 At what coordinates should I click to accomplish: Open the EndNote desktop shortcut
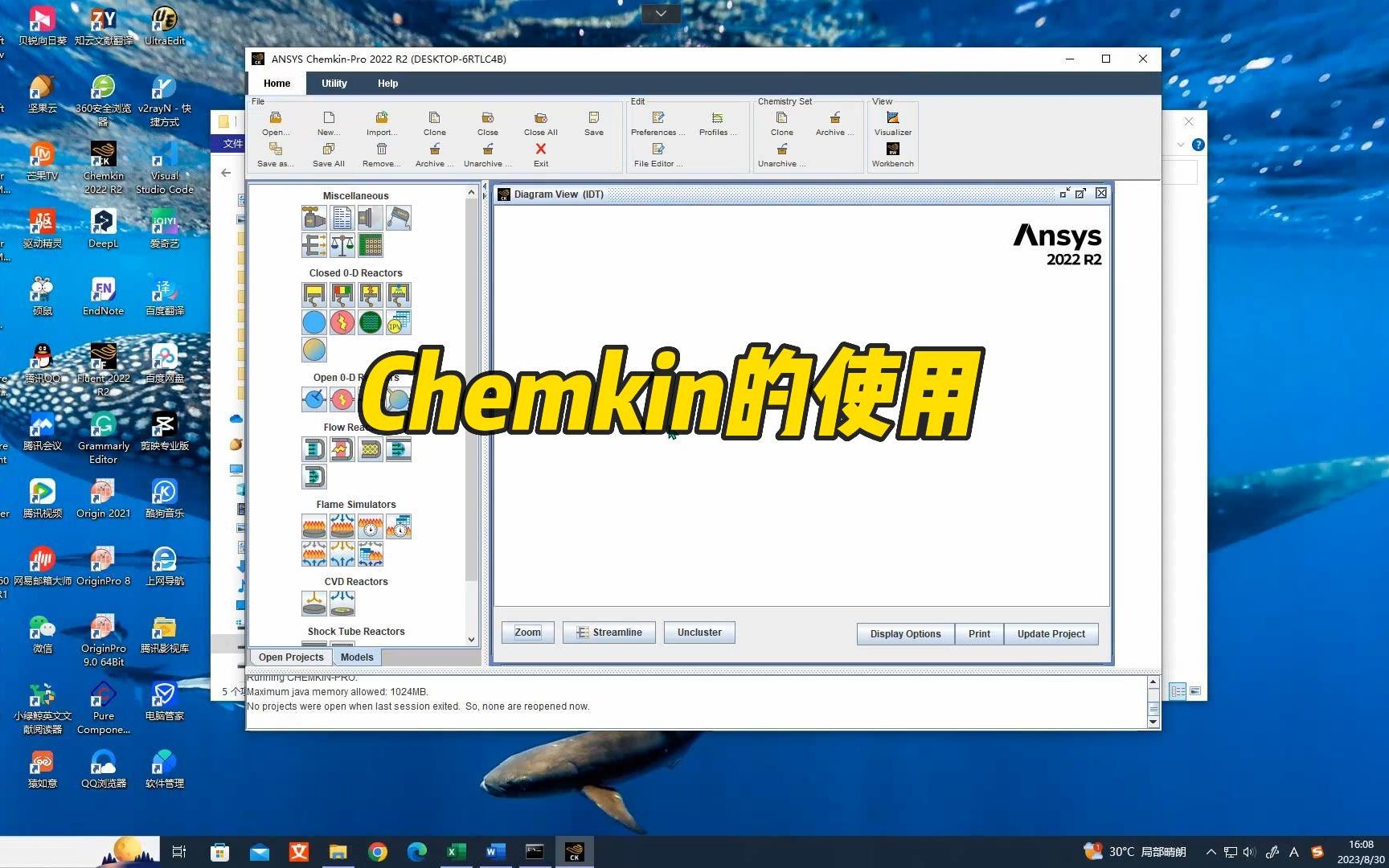[104, 296]
